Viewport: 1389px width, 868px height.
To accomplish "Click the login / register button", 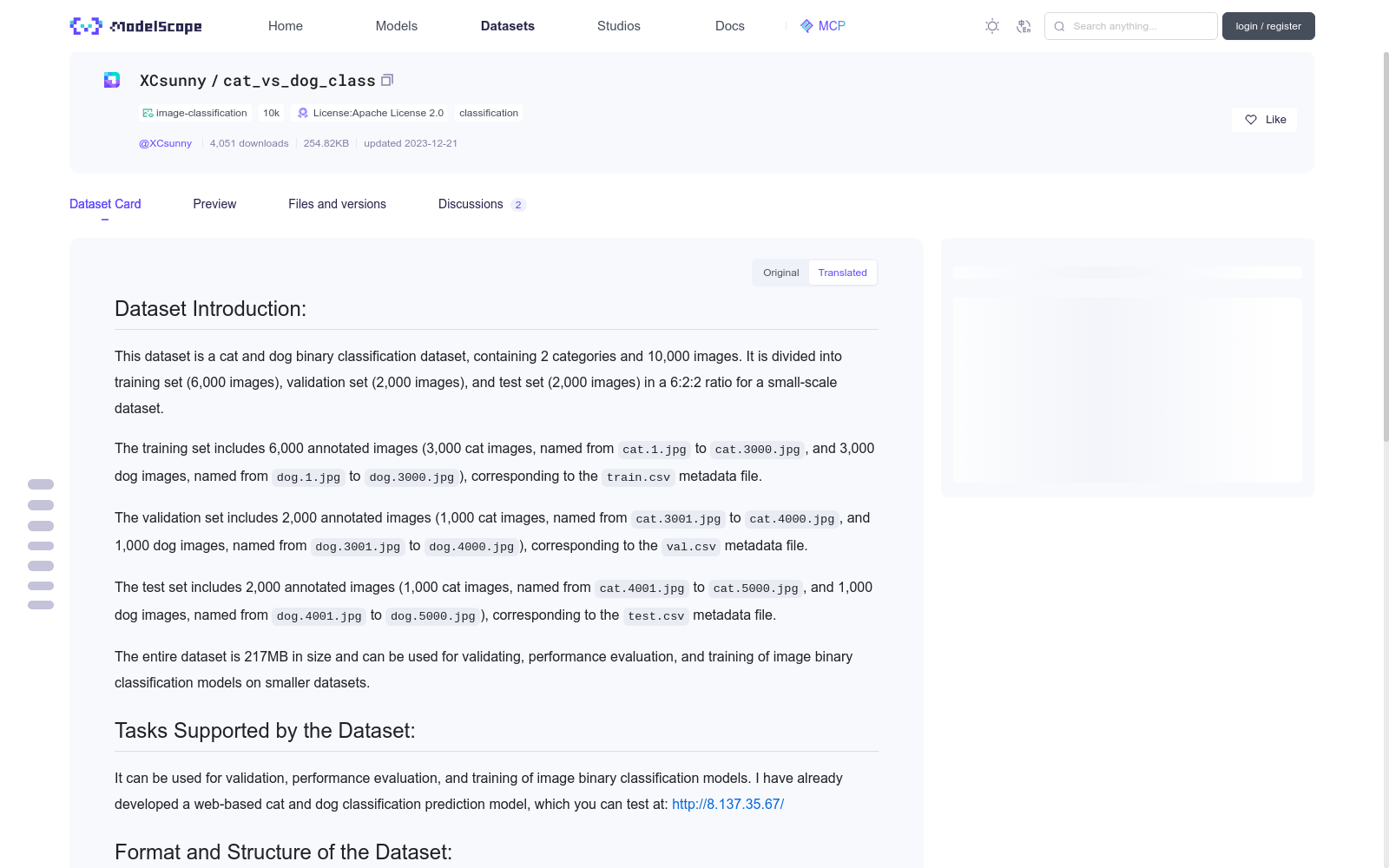I will pos(1268,26).
